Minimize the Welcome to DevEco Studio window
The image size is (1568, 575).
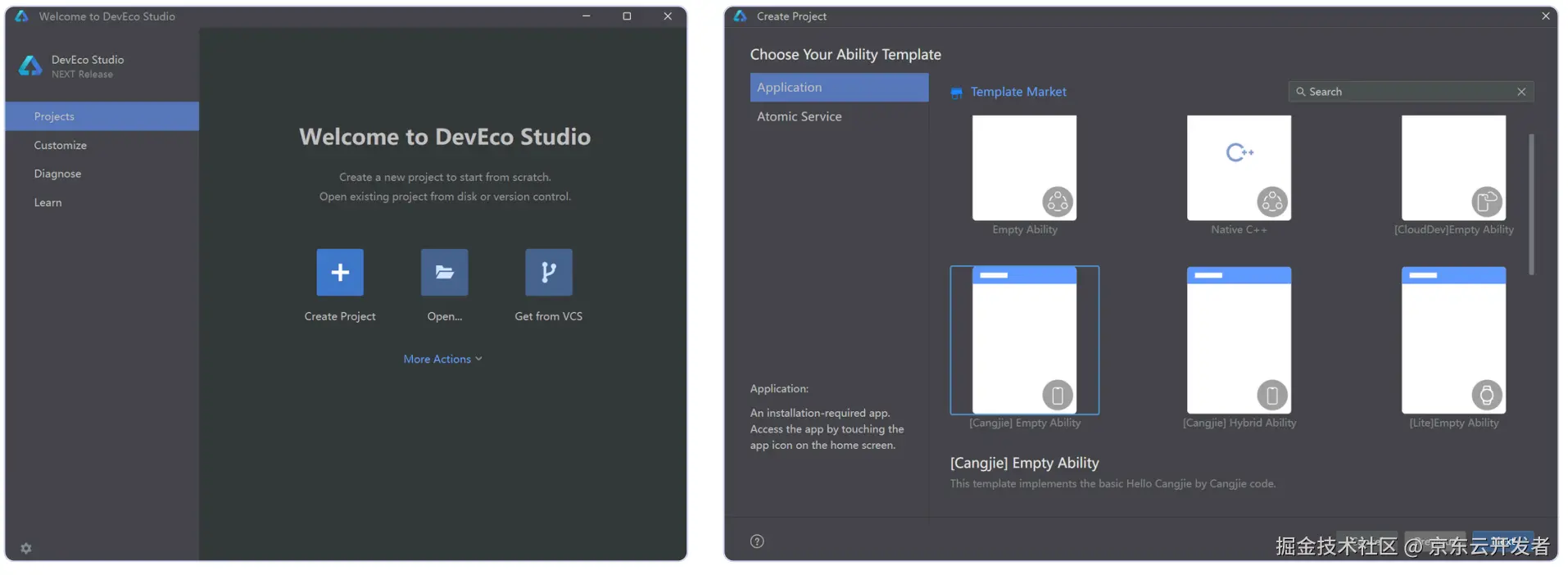[587, 16]
